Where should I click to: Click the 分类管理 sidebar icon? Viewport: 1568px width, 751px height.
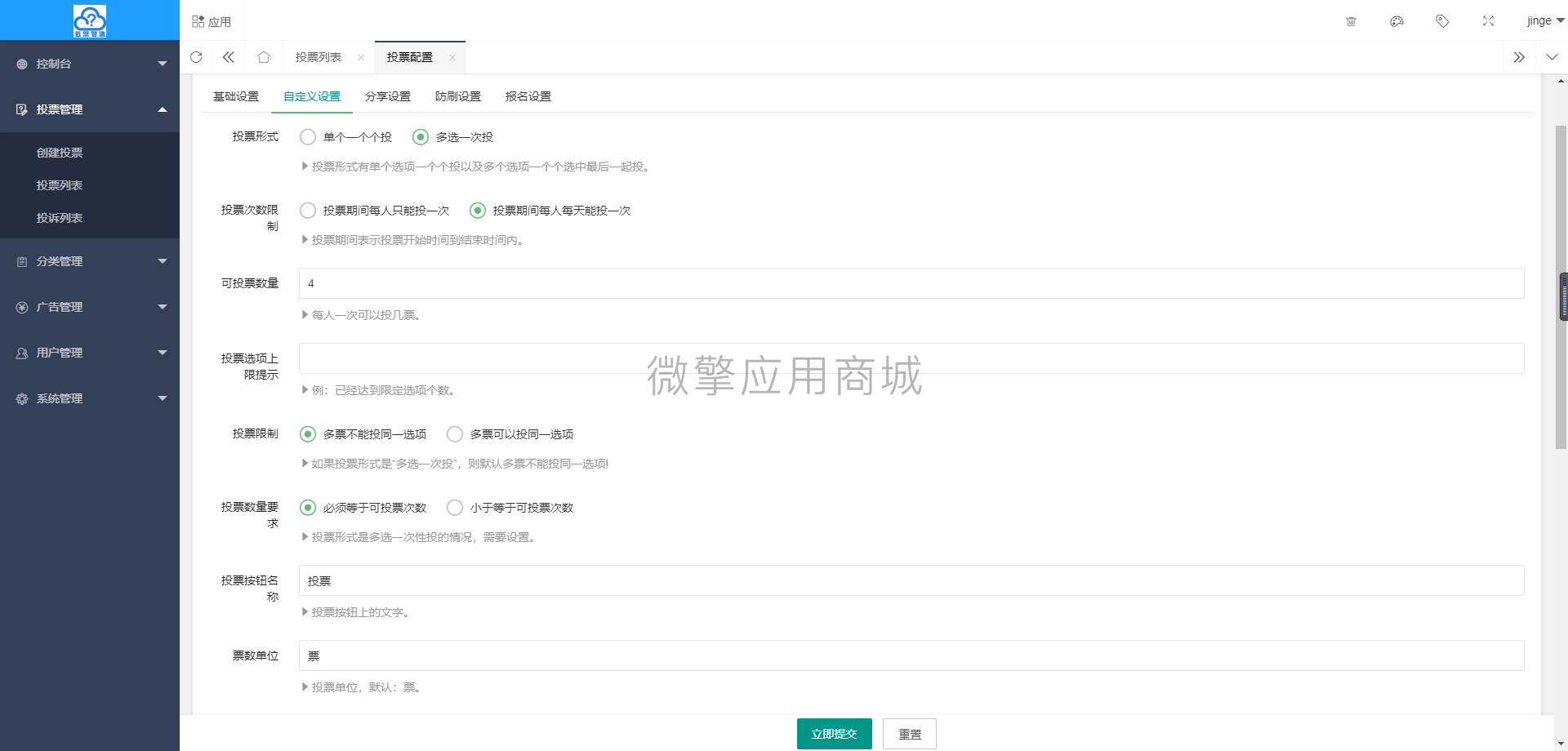click(x=22, y=261)
